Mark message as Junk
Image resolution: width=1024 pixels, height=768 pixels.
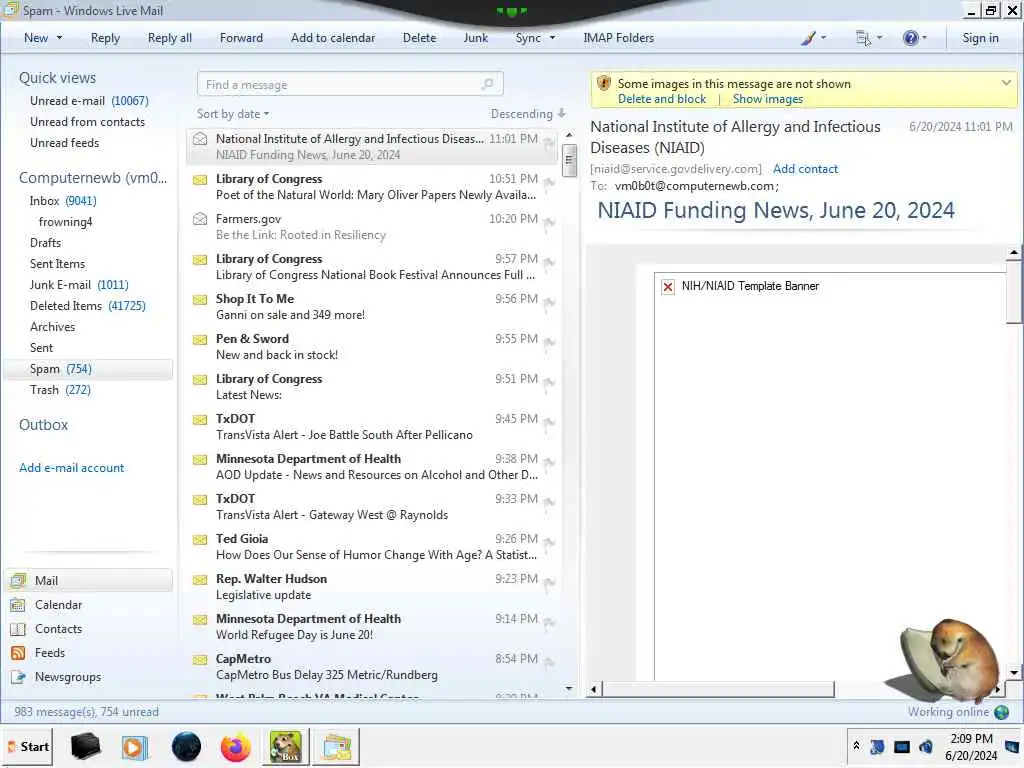(x=475, y=39)
